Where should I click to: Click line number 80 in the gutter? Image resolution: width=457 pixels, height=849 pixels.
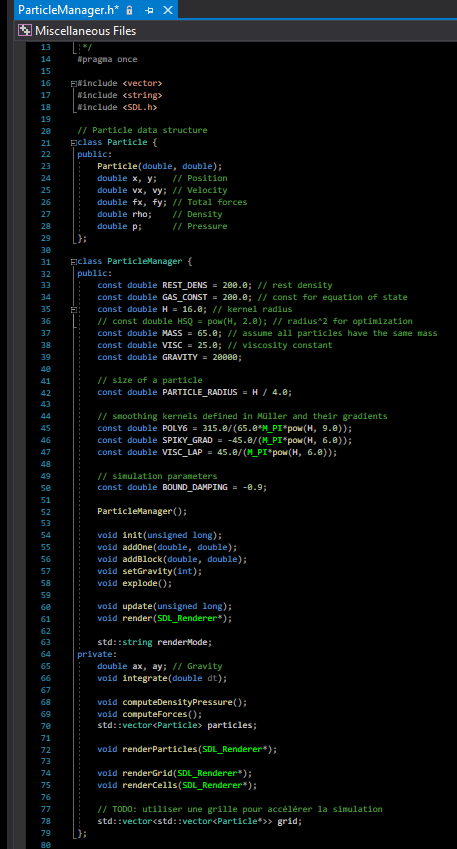point(45,845)
